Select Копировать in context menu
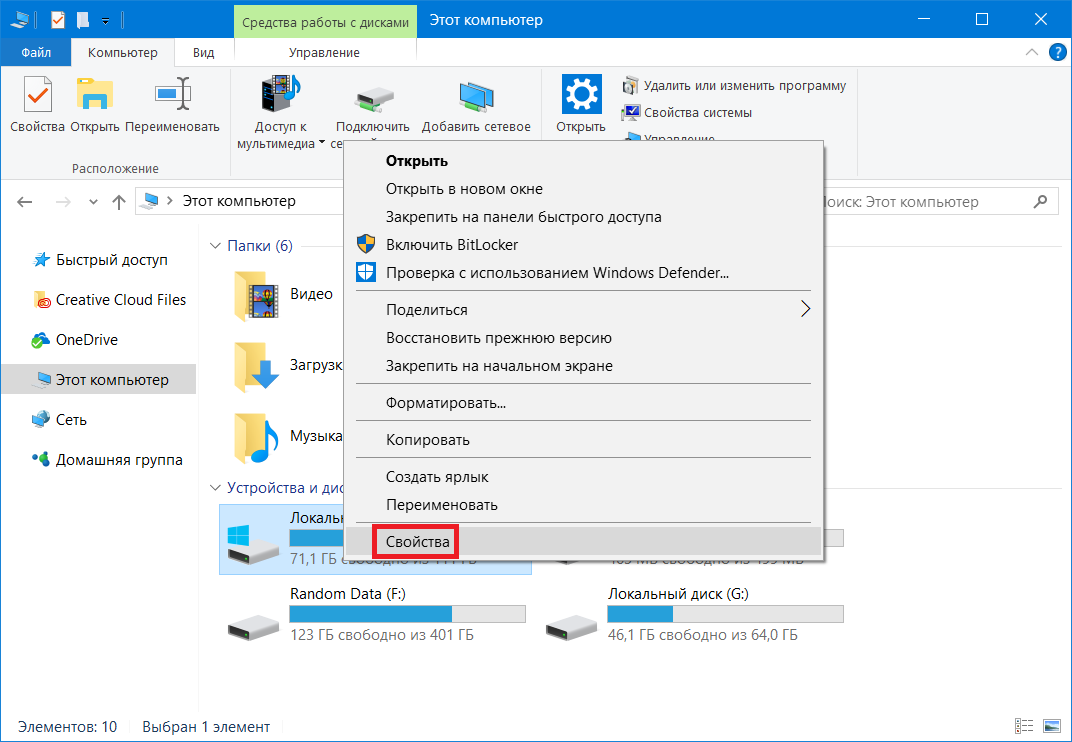This screenshot has width=1072, height=742. [583, 440]
